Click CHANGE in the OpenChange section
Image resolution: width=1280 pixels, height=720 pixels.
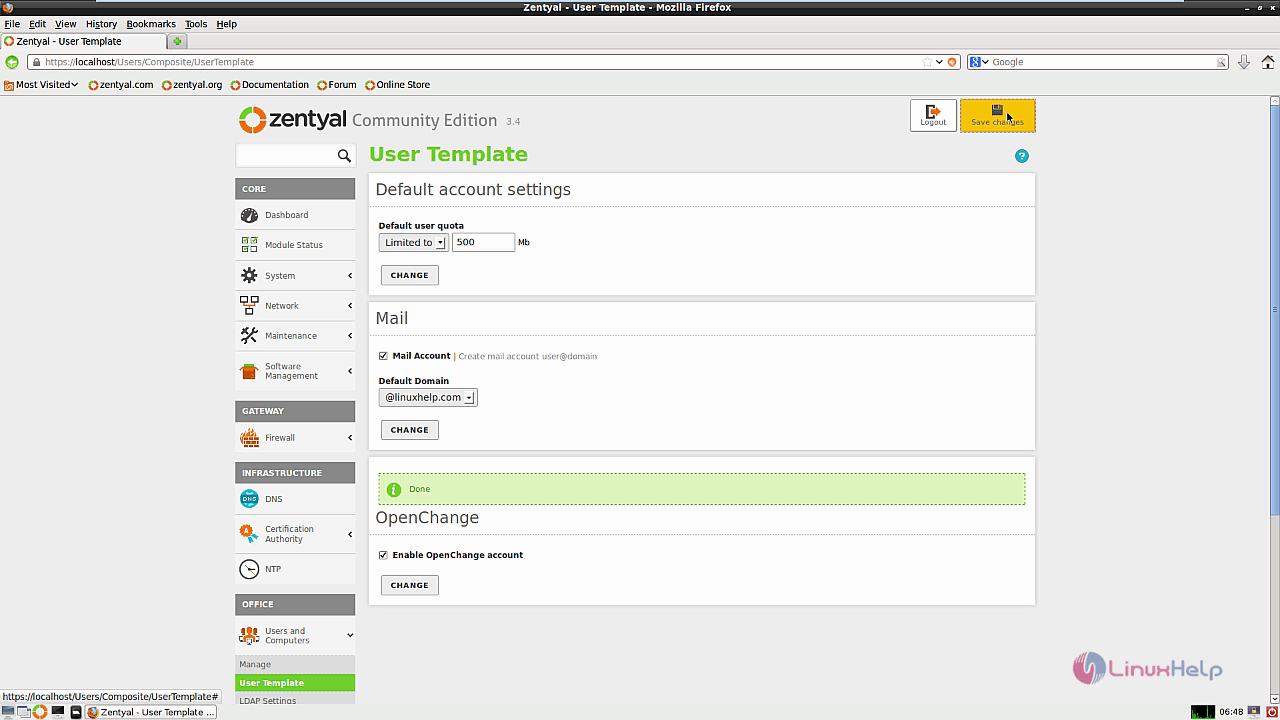[x=409, y=585]
